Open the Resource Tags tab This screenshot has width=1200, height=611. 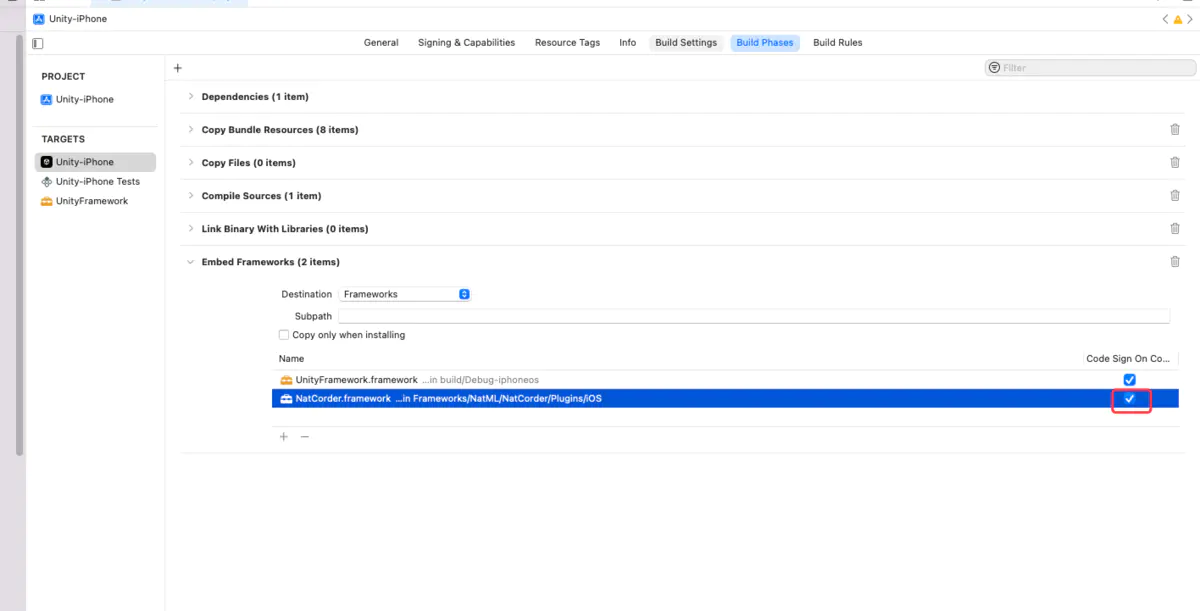click(x=567, y=43)
